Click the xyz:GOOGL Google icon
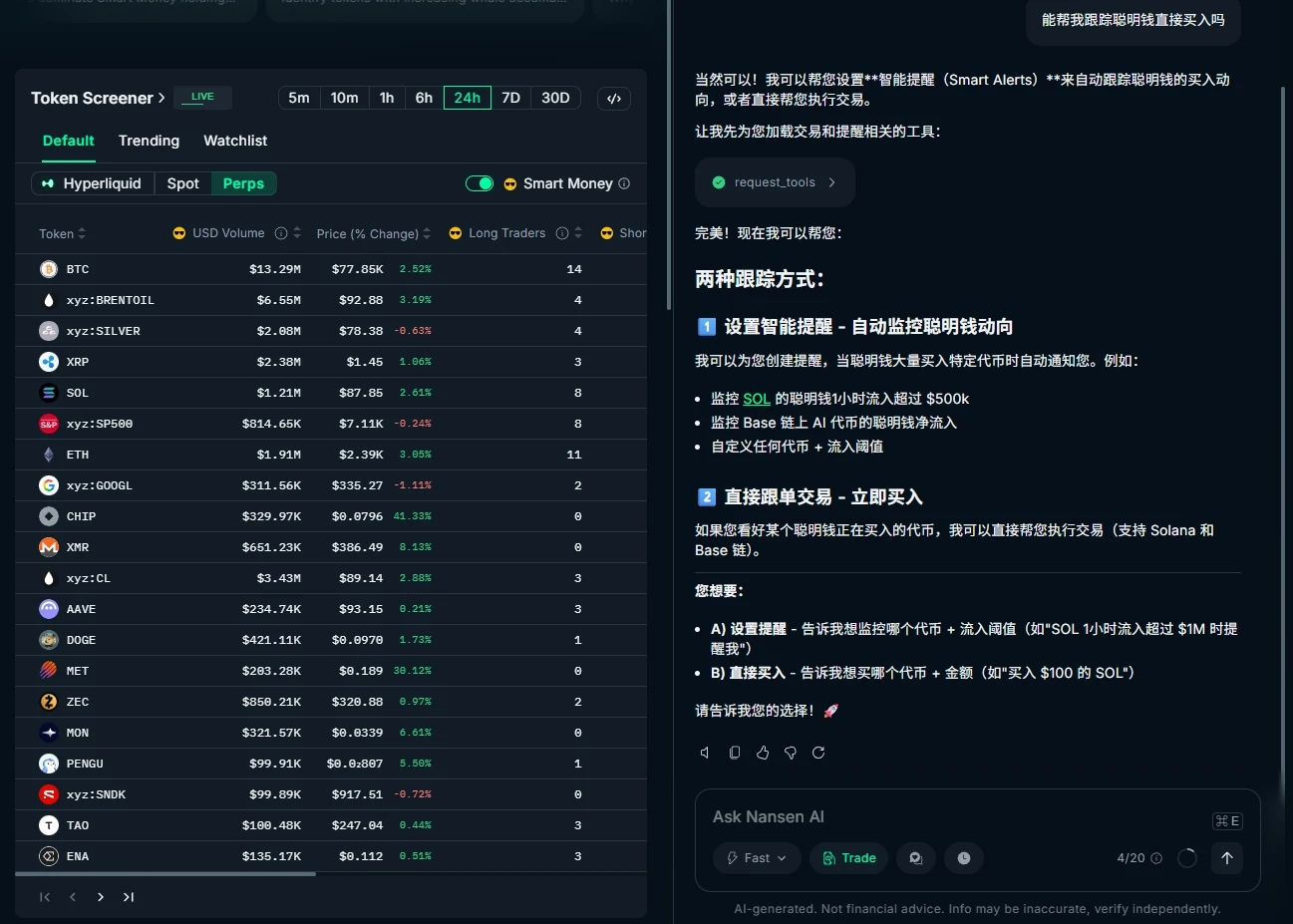The image size is (1293, 924). pyautogui.click(x=49, y=485)
